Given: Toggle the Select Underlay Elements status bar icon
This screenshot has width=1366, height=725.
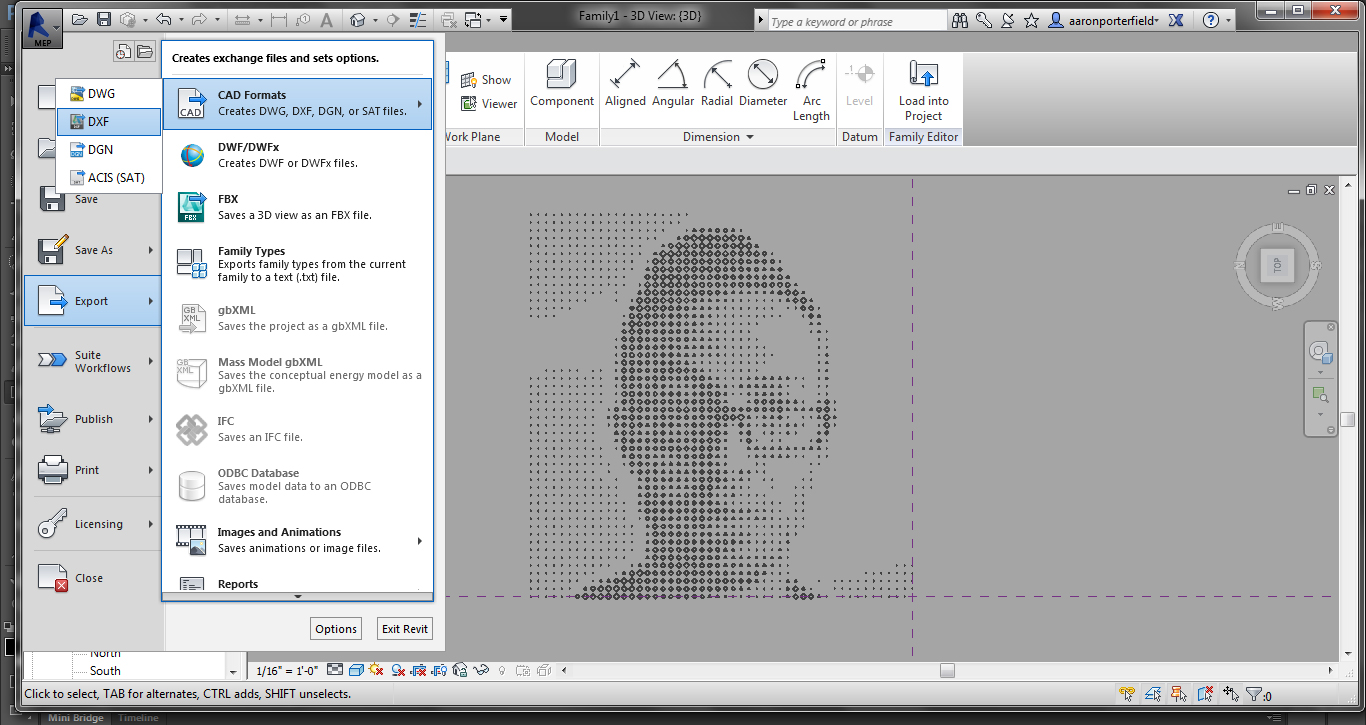Looking at the screenshot, I should [1154, 694].
